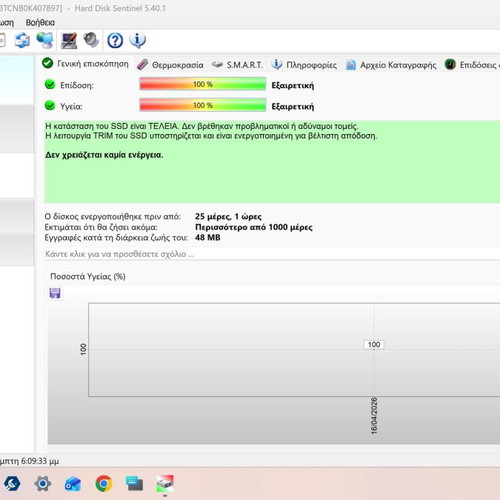Click the laptop disk test toolbar icon
Screen dimensions: 500x500
pos(69,40)
